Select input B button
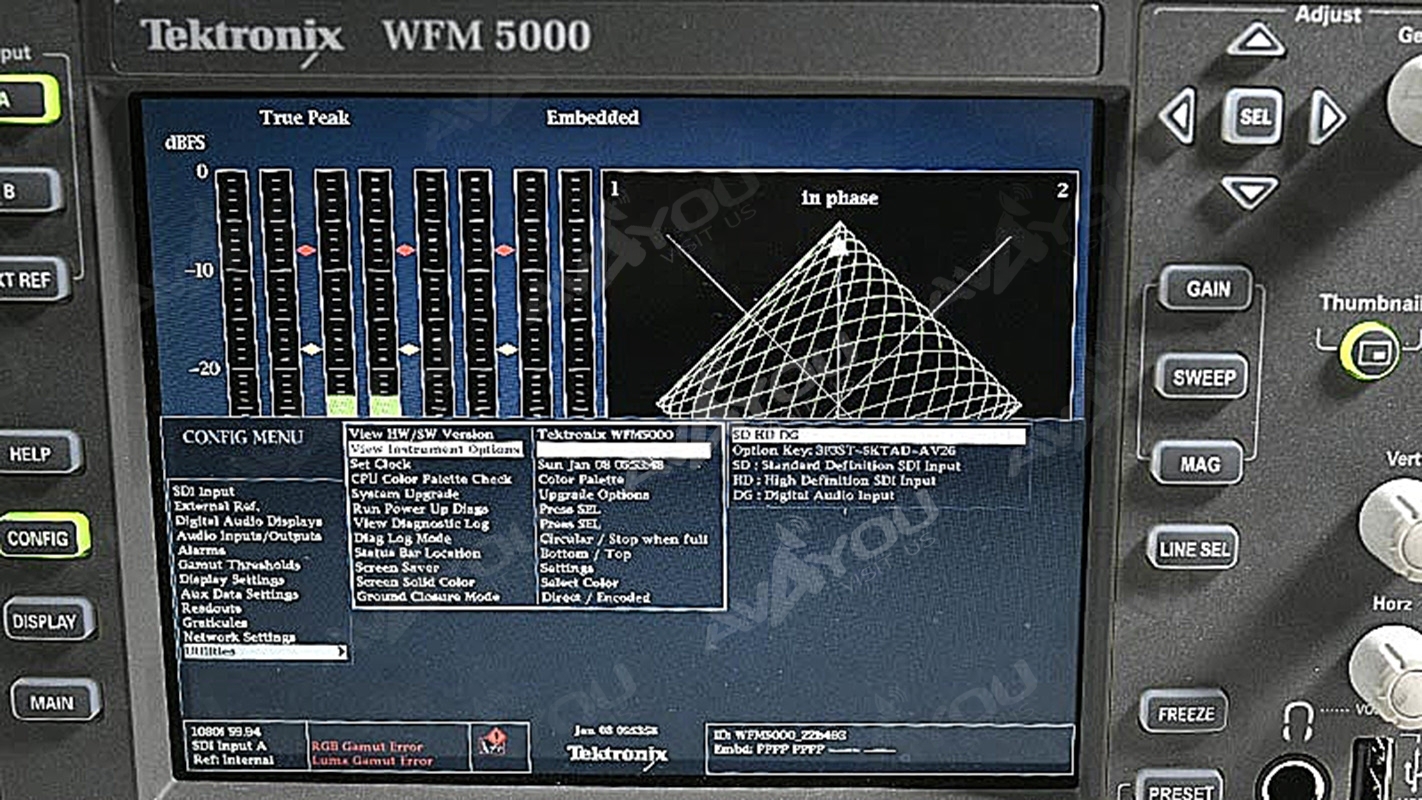Viewport: 1422px width, 800px height. (x=28, y=192)
